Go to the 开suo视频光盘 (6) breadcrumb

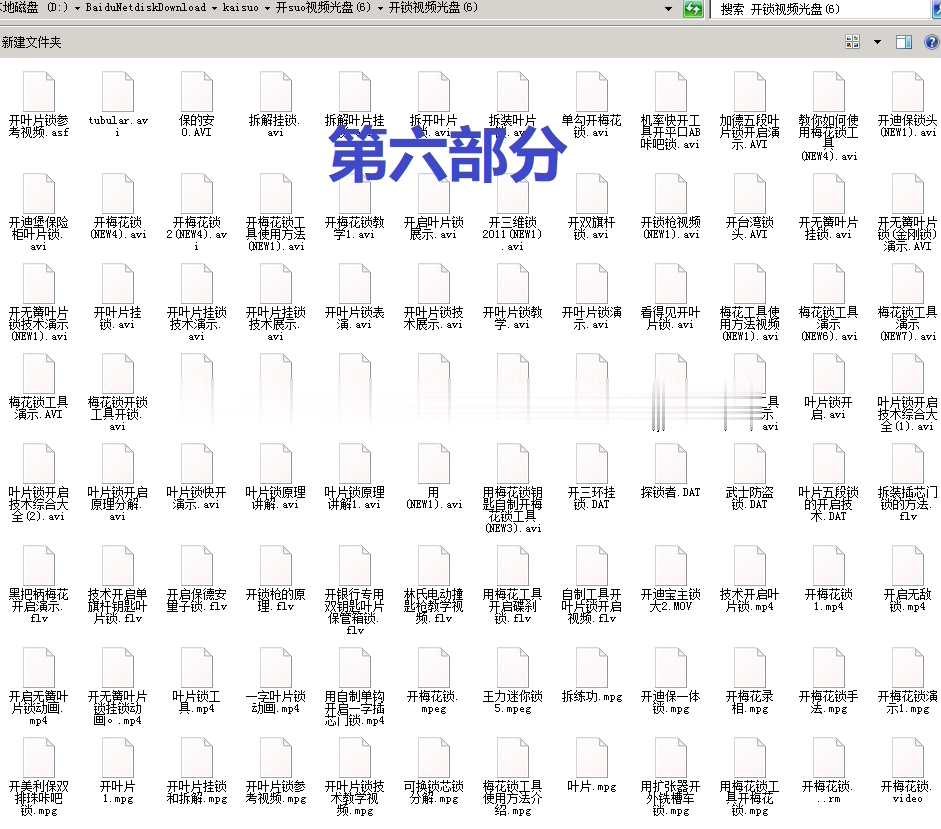323,8
